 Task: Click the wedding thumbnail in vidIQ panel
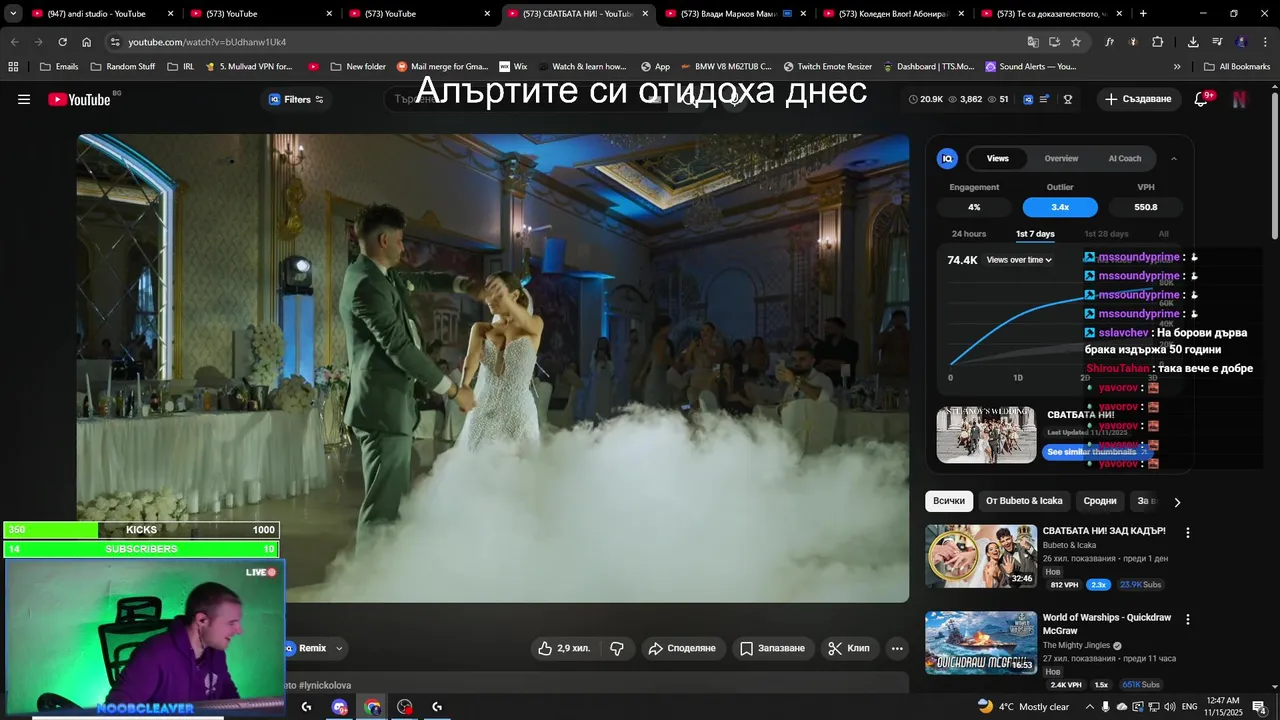click(x=986, y=434)
